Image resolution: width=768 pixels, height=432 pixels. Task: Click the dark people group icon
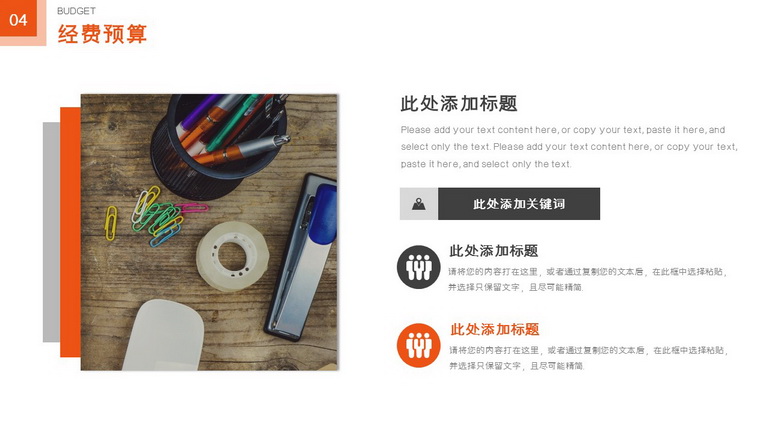click(x=418, y=267)
